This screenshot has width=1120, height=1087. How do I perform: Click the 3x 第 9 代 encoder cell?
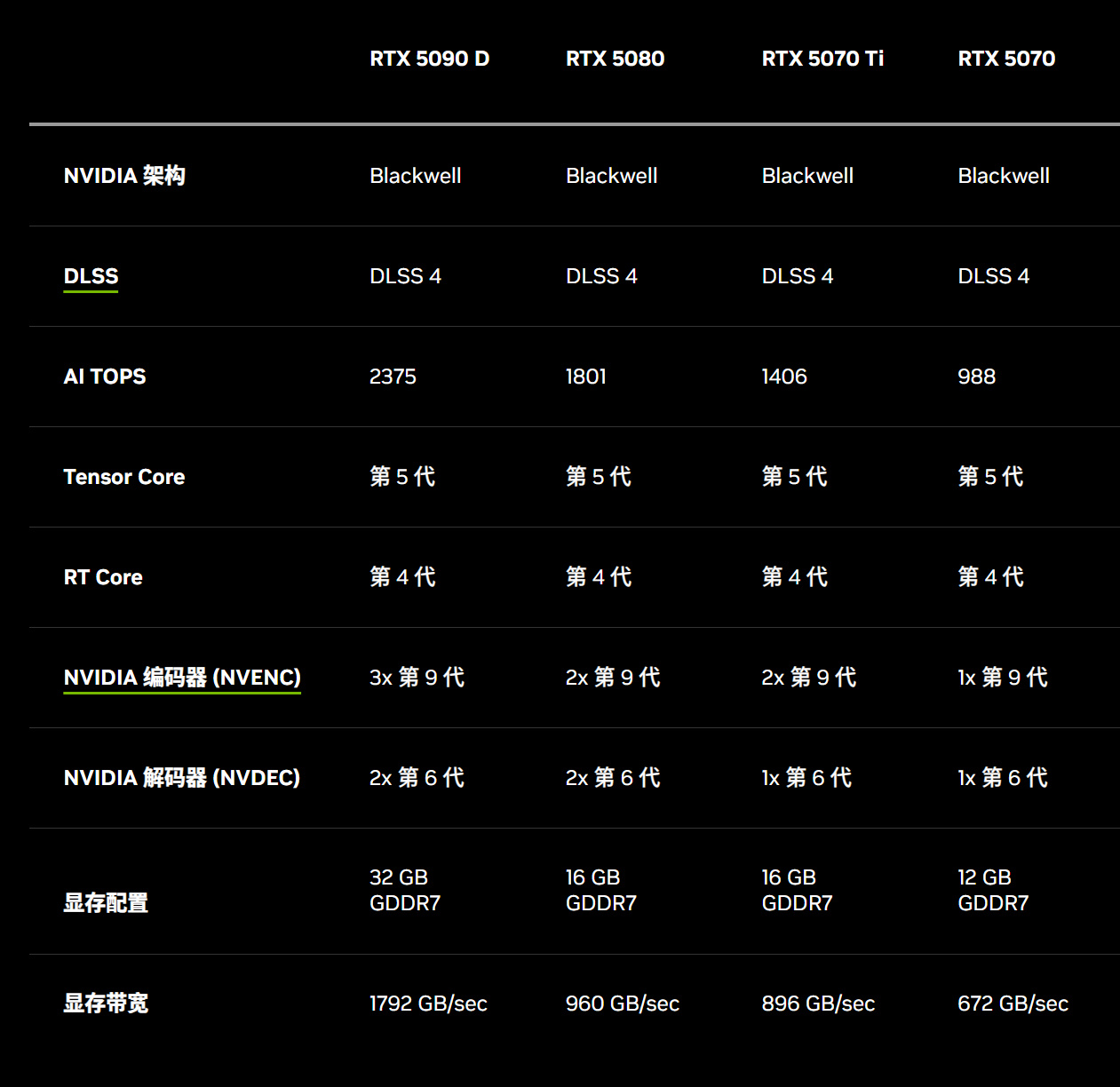pyautogui.click(x=417, y=678)
